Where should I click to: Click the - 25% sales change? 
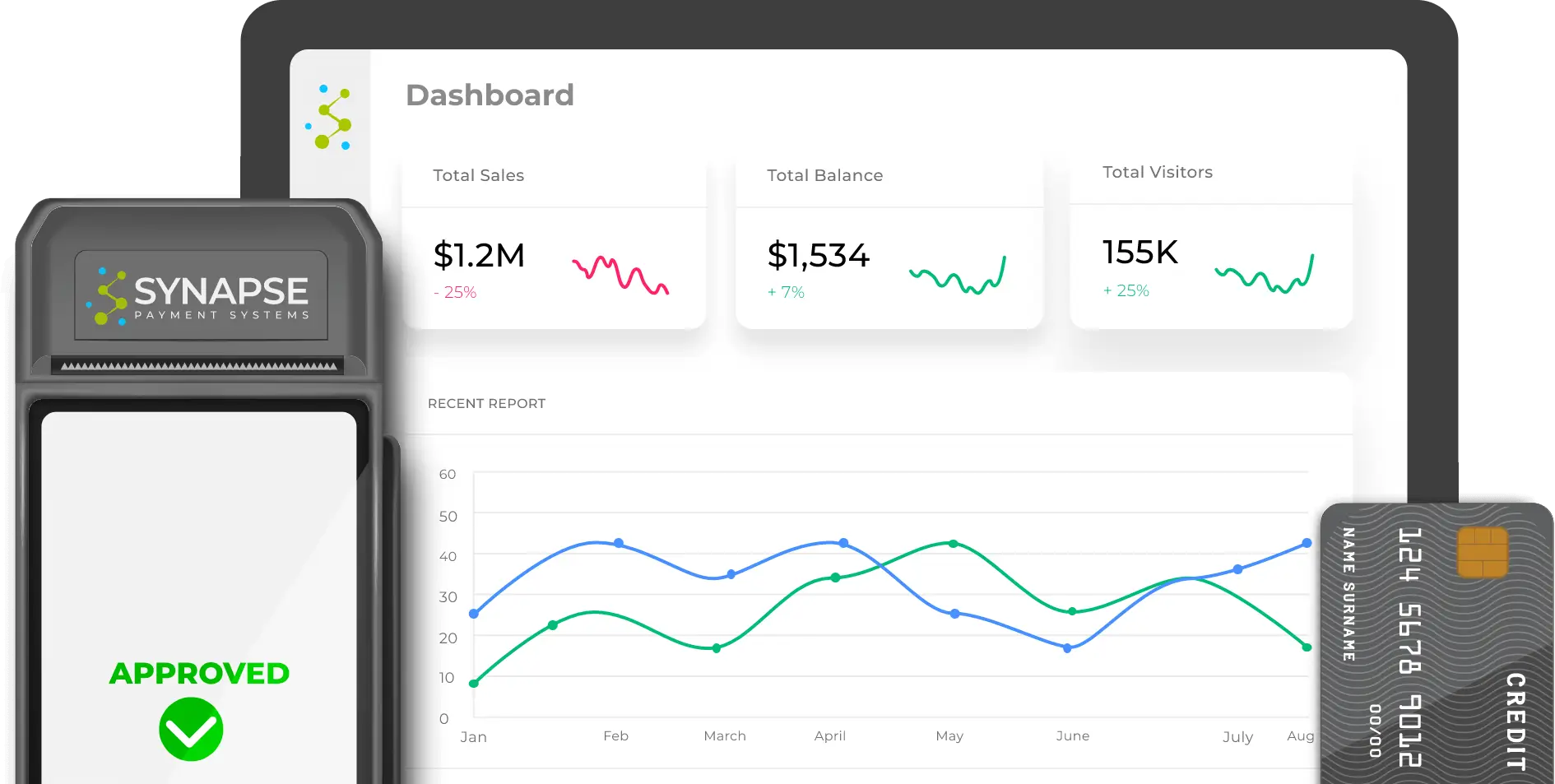point(455,292)
